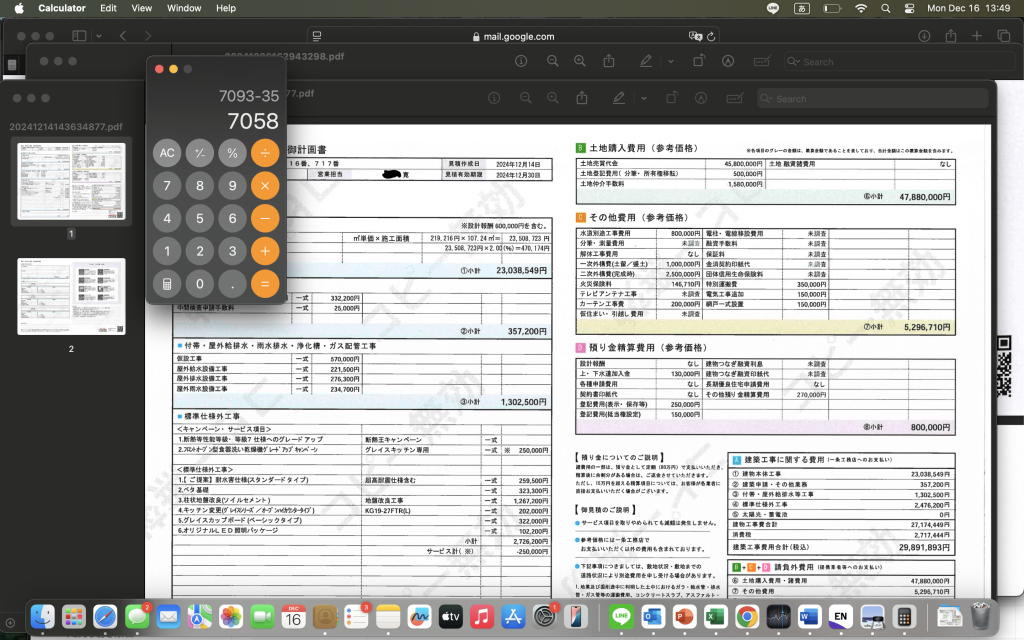Image resolution: width=1024 pixels, height=640 pixels.
Task: Select page 2 thumbnail in the sidebar
Action: [70, 297]
